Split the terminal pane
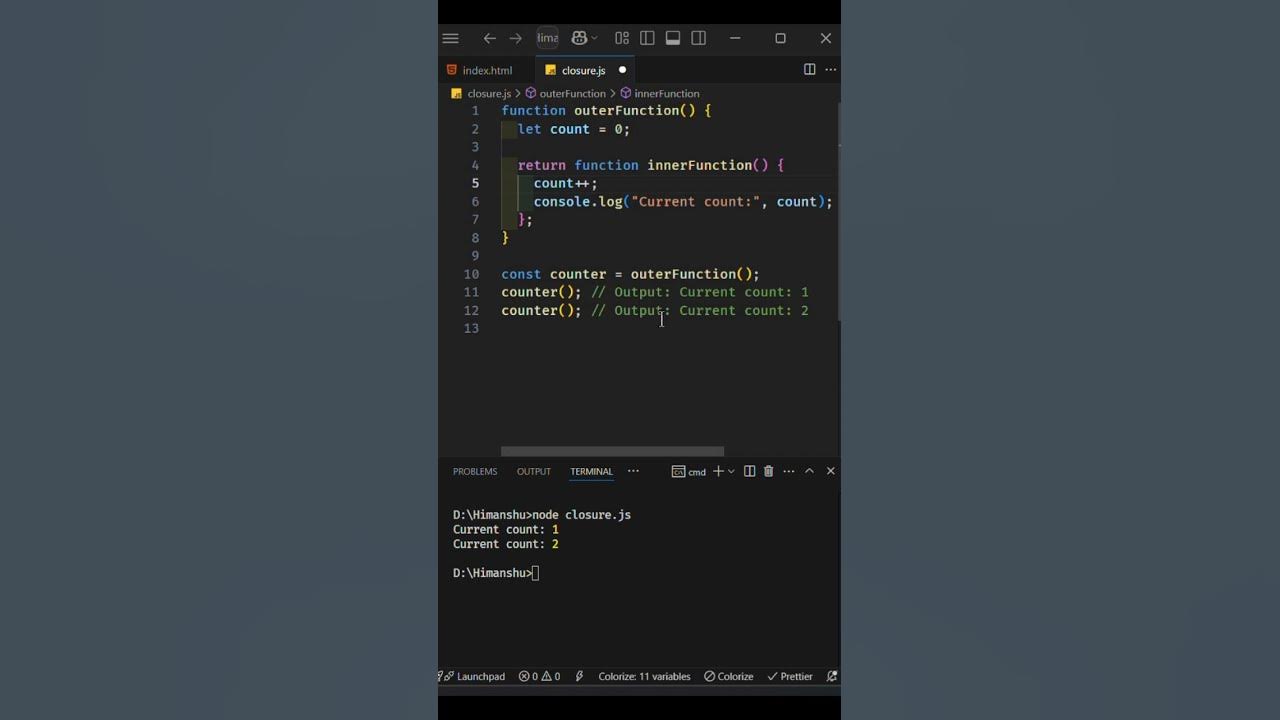 pos(749,471)
